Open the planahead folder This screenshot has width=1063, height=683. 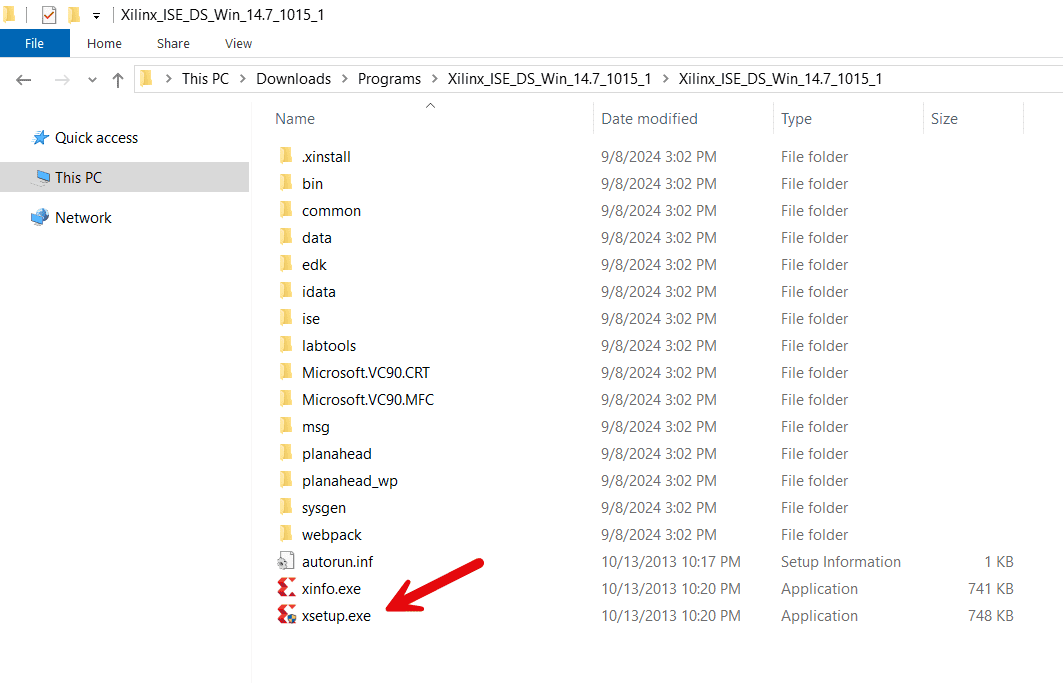click(337, 453)
